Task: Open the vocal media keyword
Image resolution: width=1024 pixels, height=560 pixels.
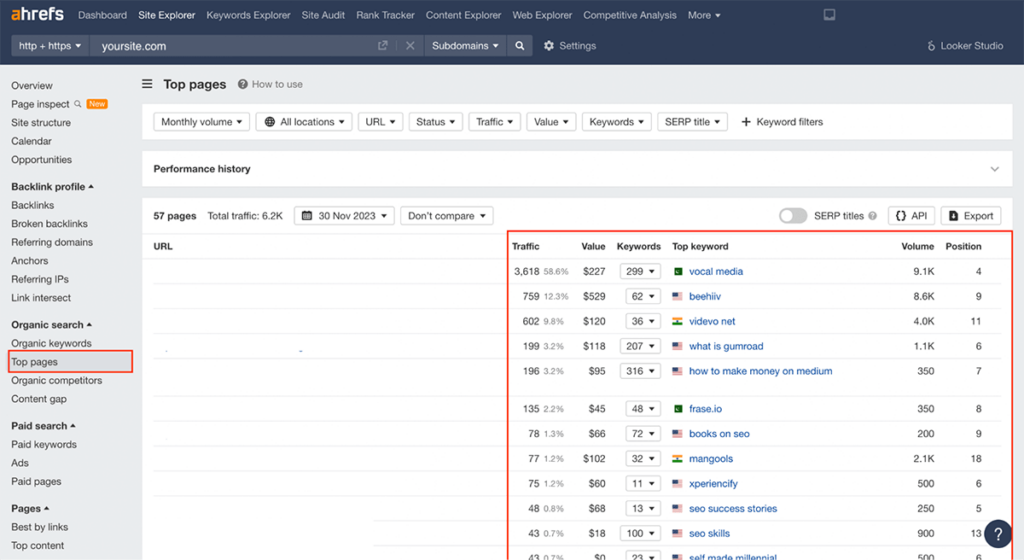Action: click(716, 272)
